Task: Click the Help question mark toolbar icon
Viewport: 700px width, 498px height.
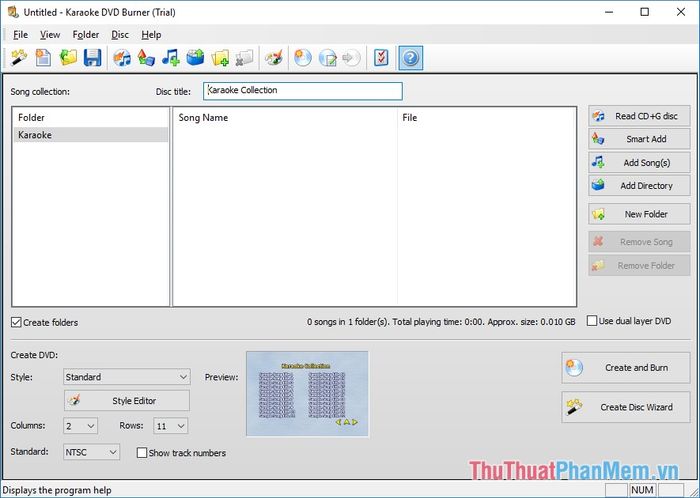Action: click(410, 58)
